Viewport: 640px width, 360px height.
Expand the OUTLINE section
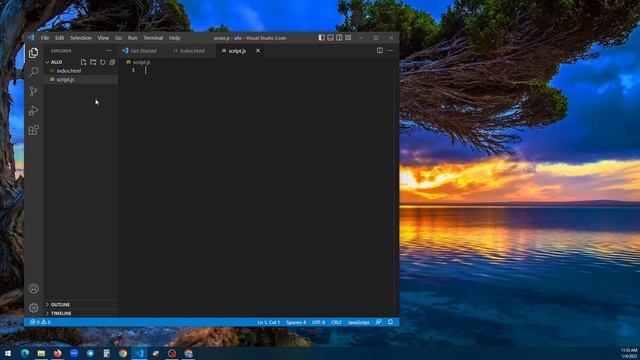81,304
